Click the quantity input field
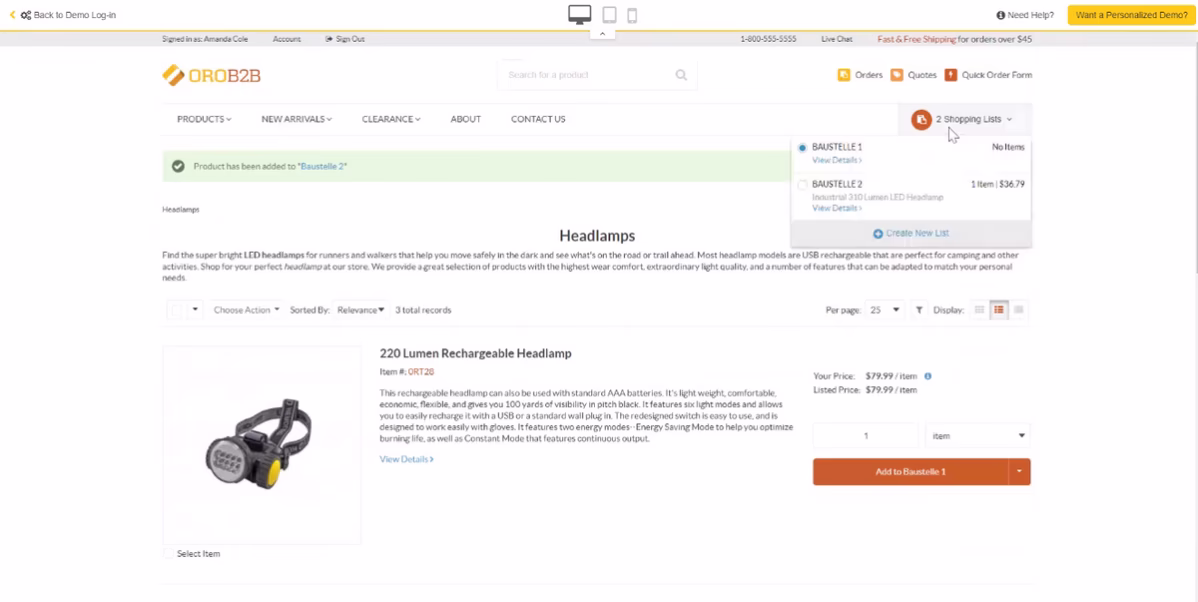 click(865, 436)
